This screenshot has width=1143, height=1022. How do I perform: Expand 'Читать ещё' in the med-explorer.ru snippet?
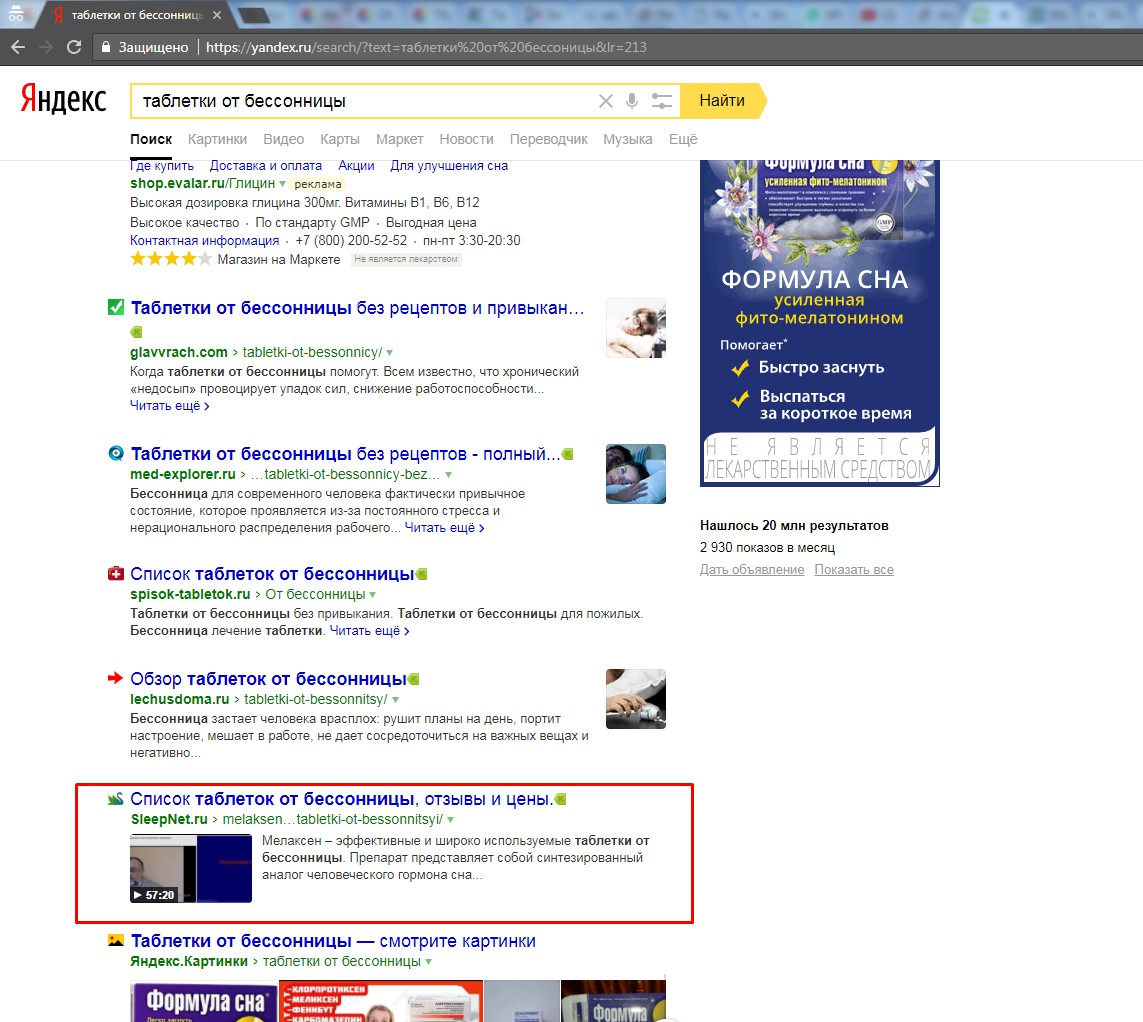pos(444,528)
